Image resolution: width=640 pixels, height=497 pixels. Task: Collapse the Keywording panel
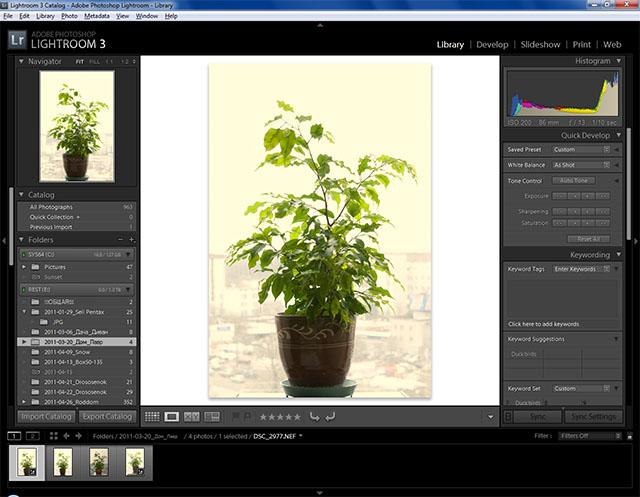point(619,255)
